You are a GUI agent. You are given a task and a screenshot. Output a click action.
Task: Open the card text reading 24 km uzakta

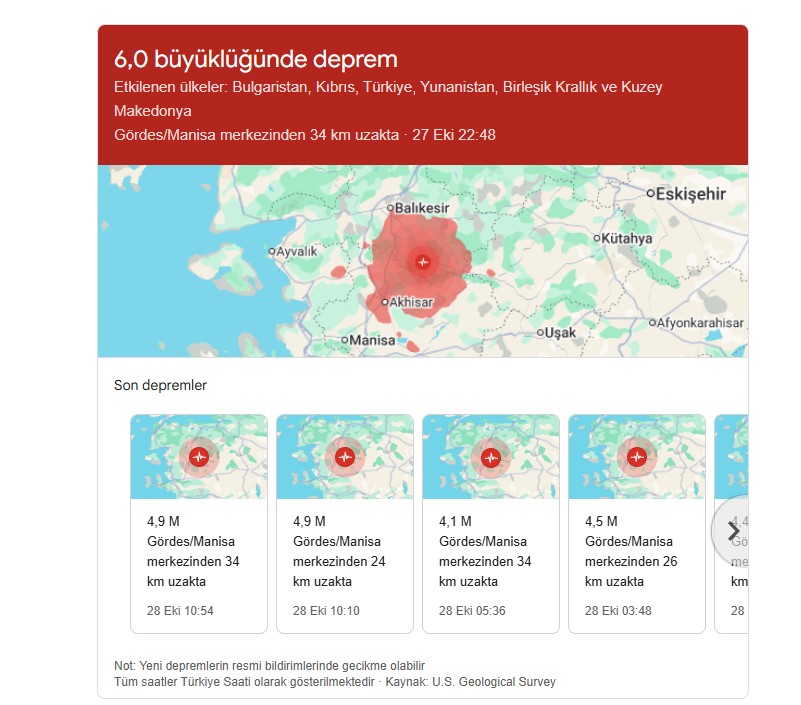pyautogui.click(x=339, y=572)
